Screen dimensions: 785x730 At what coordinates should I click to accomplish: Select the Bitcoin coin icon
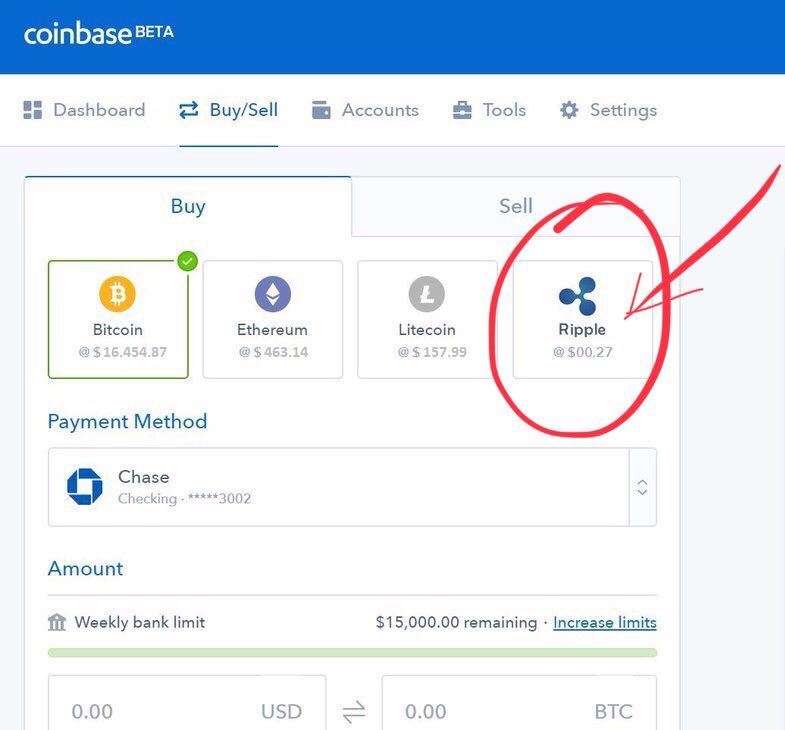click(x=117, y=294)
